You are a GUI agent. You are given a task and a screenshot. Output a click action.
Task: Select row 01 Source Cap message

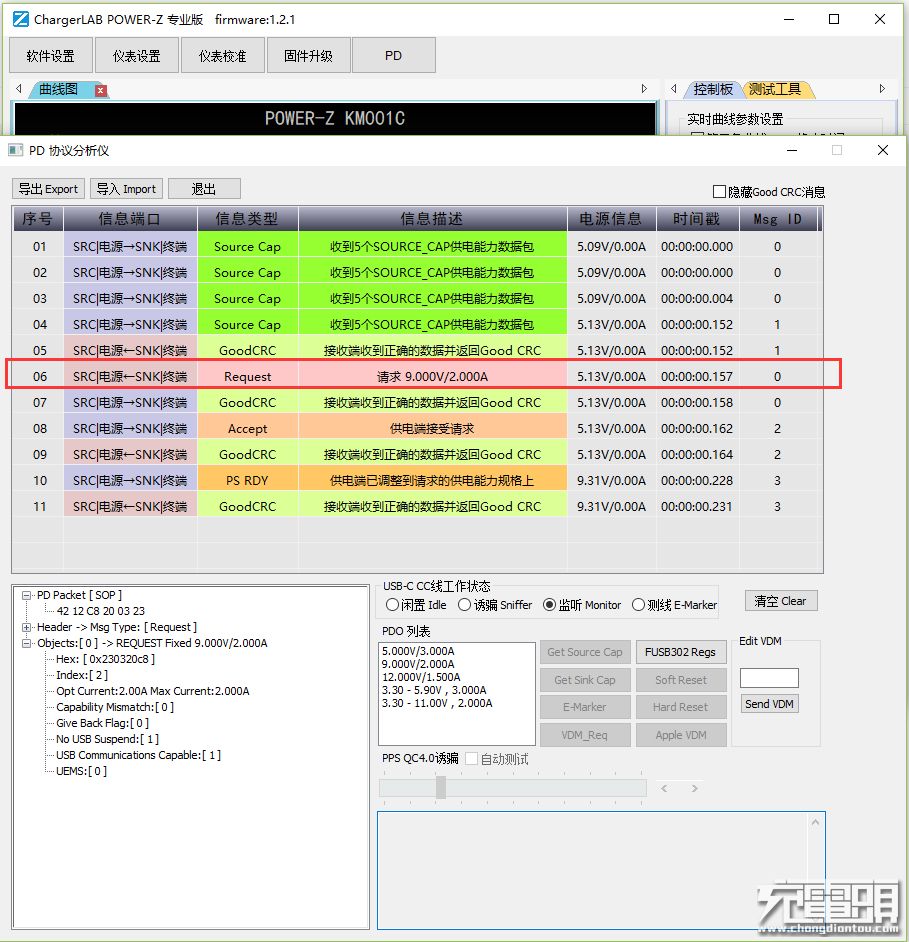tap(418, 246)
